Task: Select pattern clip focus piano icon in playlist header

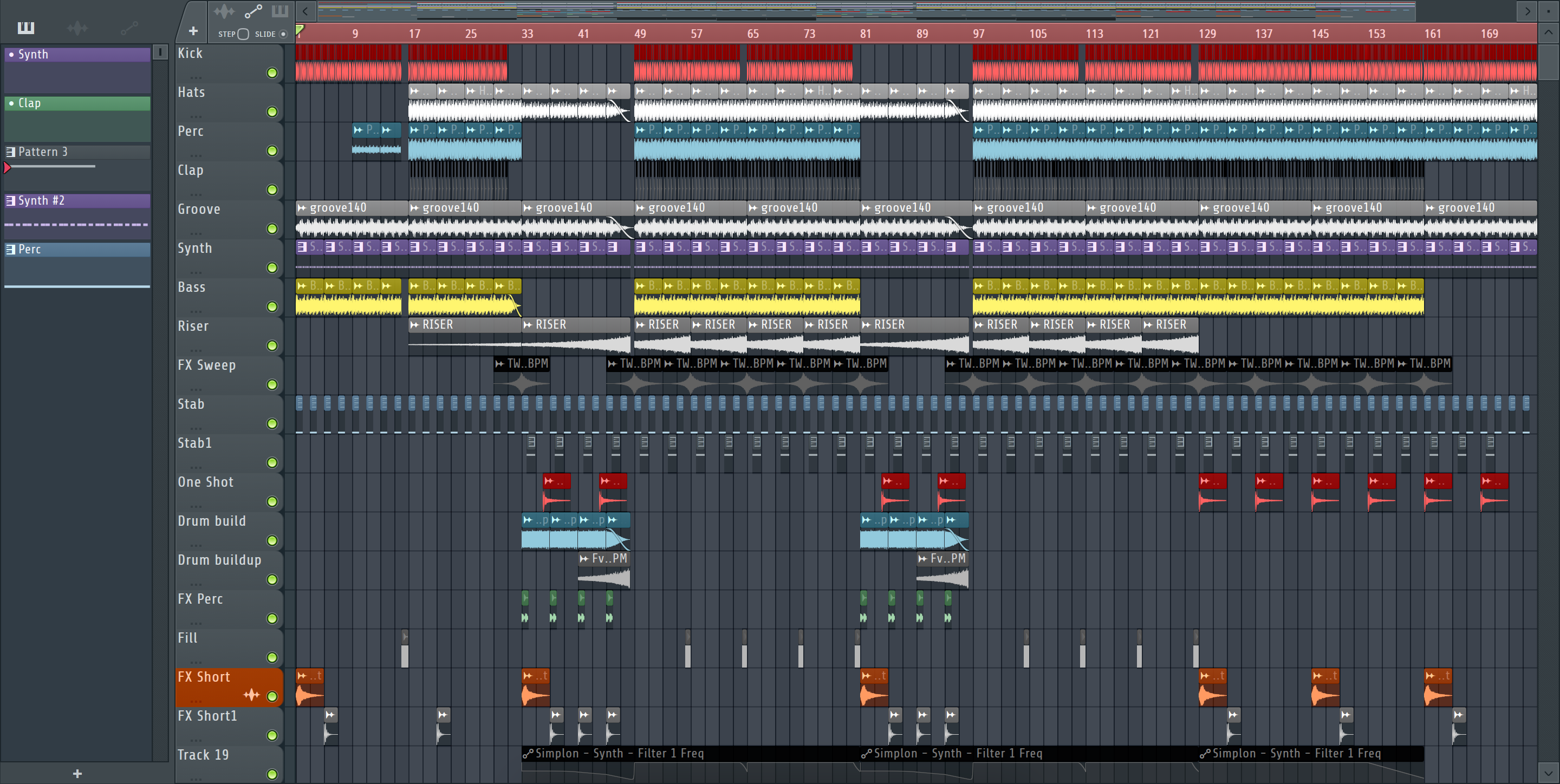Action: [280, 11]
